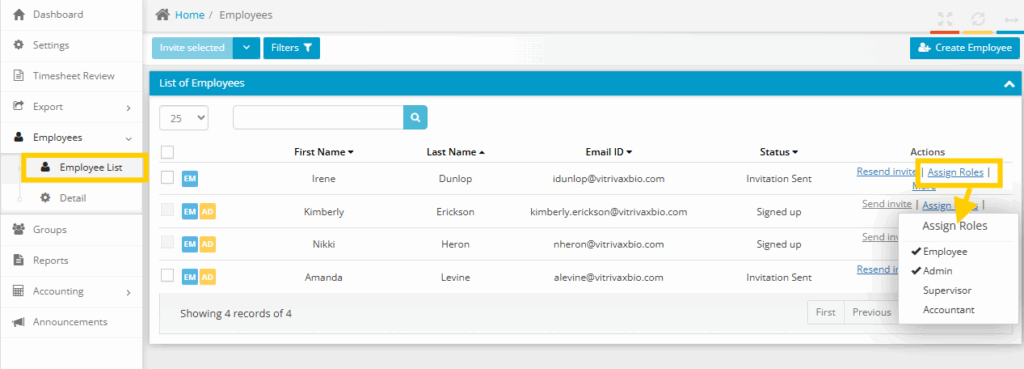Select Accountant in Assign Roles menu

949,310
